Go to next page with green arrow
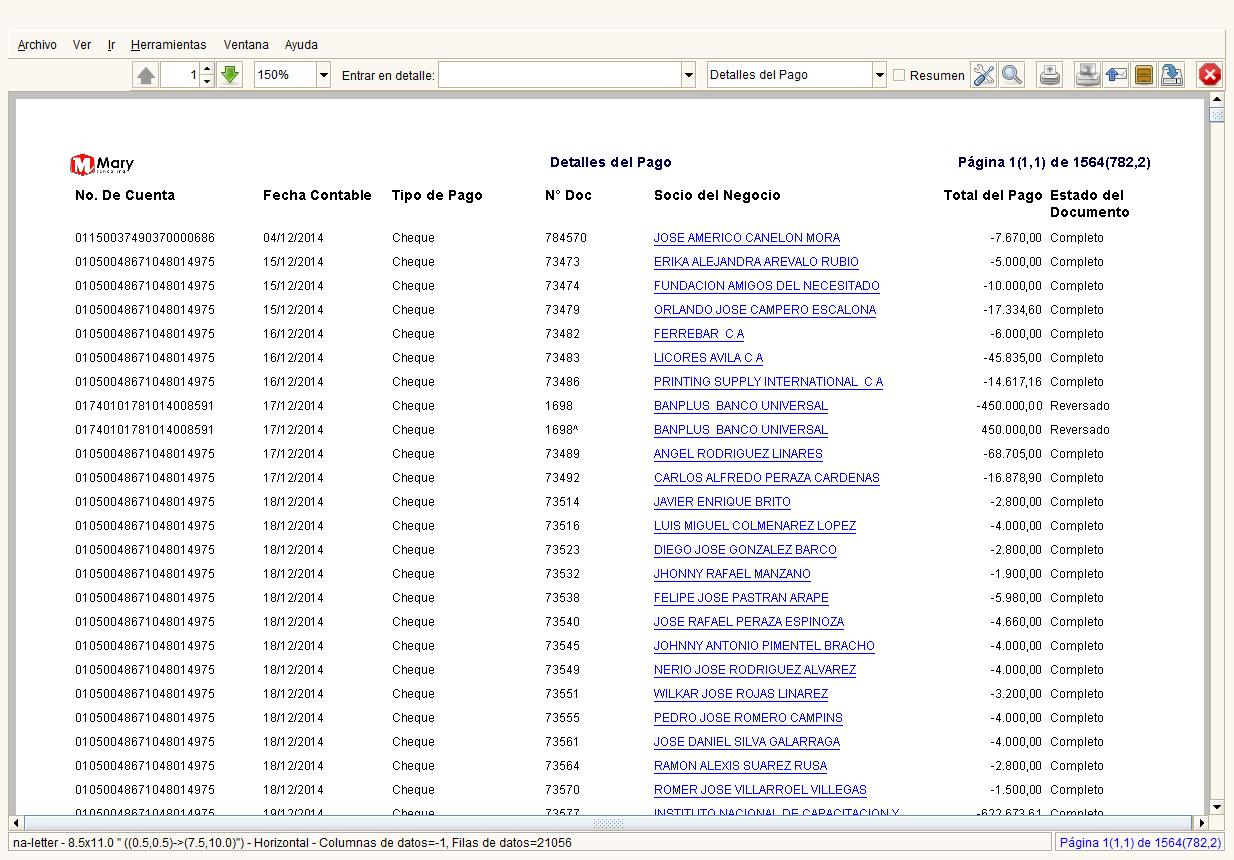Screen dimensions: 1234x860 point(230,75)
